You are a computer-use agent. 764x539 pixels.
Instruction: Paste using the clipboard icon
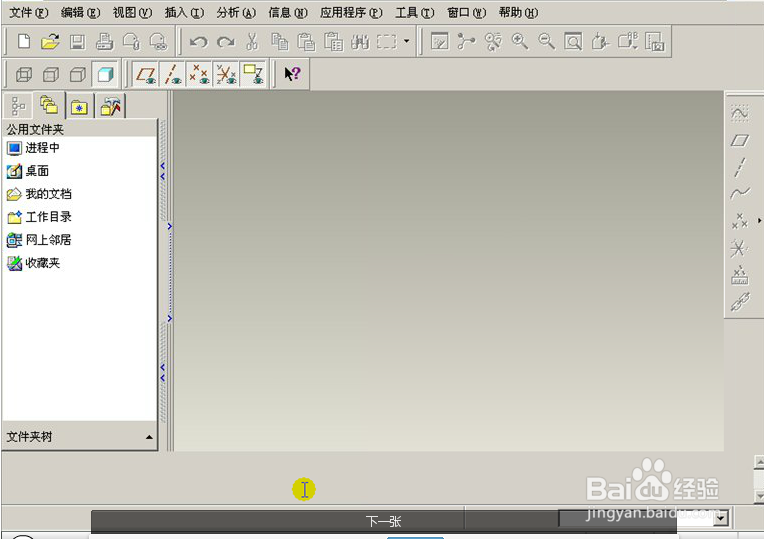pos(306,41)
